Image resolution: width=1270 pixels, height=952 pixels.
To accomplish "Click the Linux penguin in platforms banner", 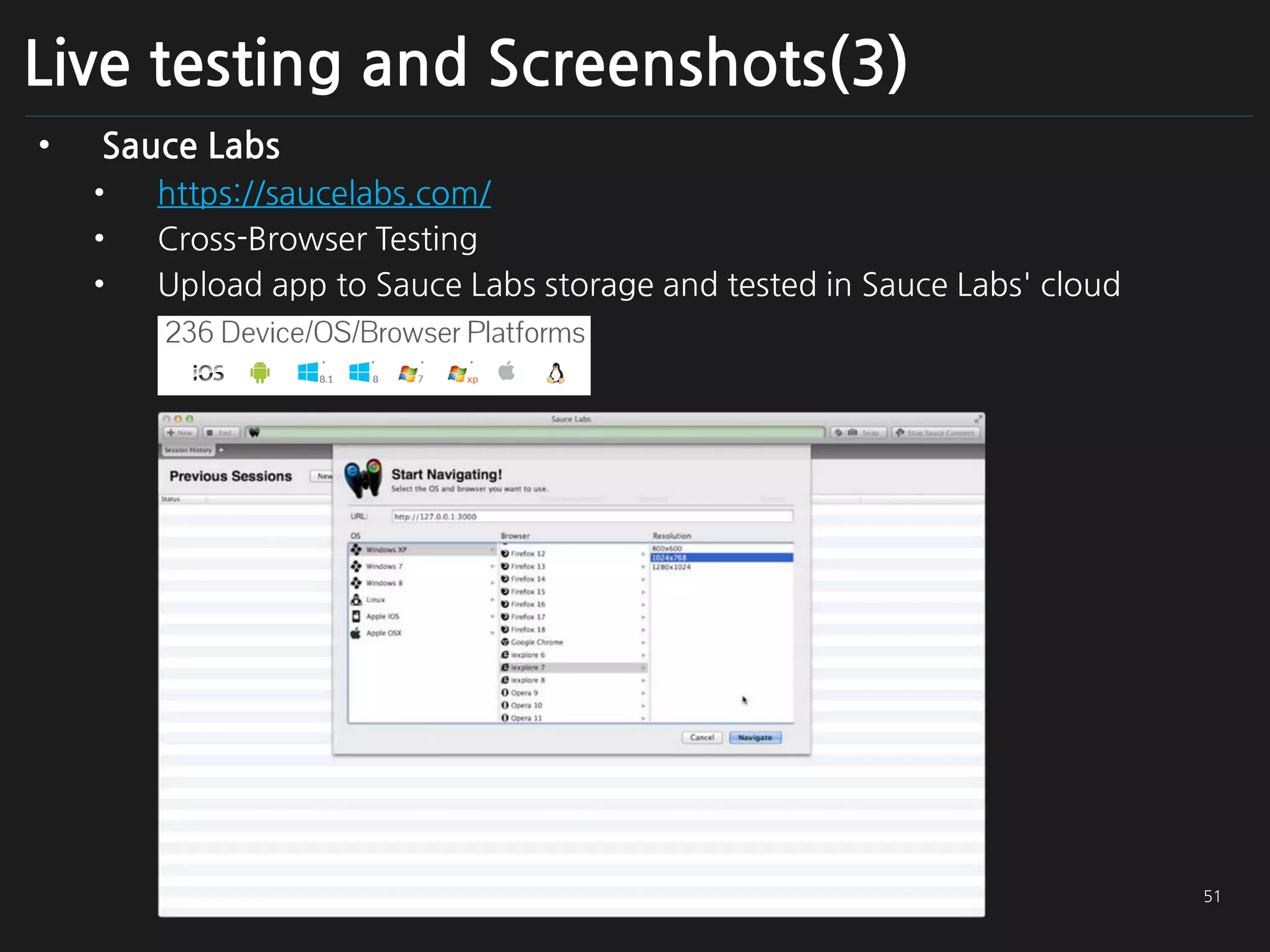I will pyautogui.click(x=556, y=372).
